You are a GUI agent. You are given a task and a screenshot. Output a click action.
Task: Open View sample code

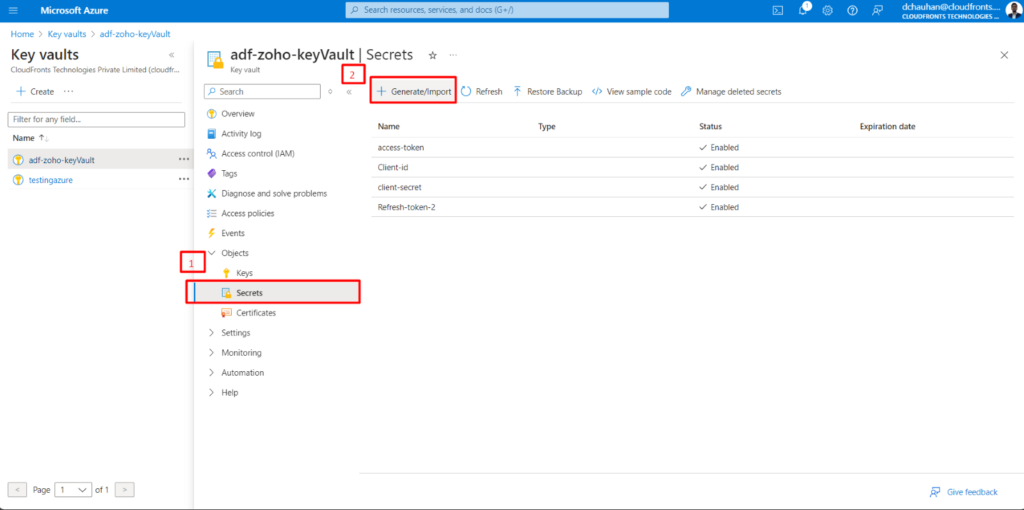(632, 91)
